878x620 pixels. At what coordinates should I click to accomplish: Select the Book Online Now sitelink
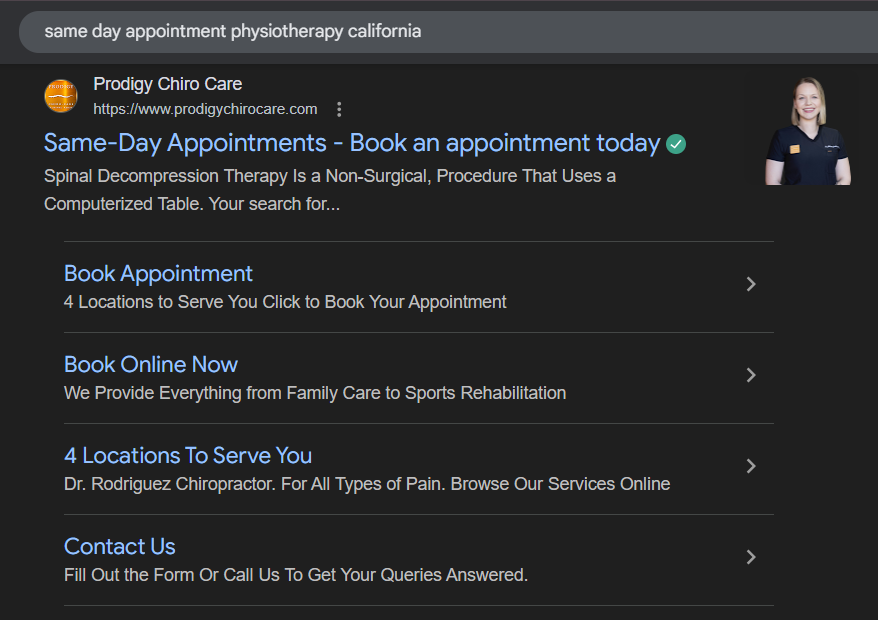(x=151, y=364)
